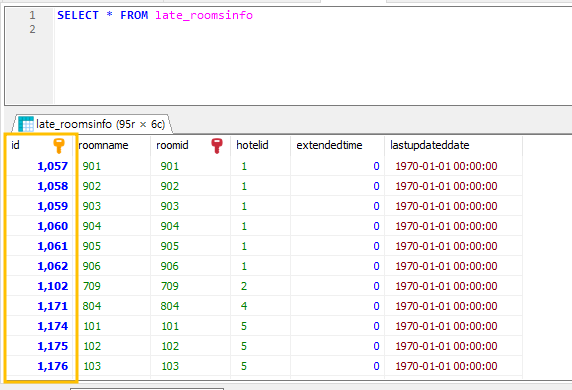Click the table name late_roomsinfo in query
572x390 pixels.
coord(204,15)
